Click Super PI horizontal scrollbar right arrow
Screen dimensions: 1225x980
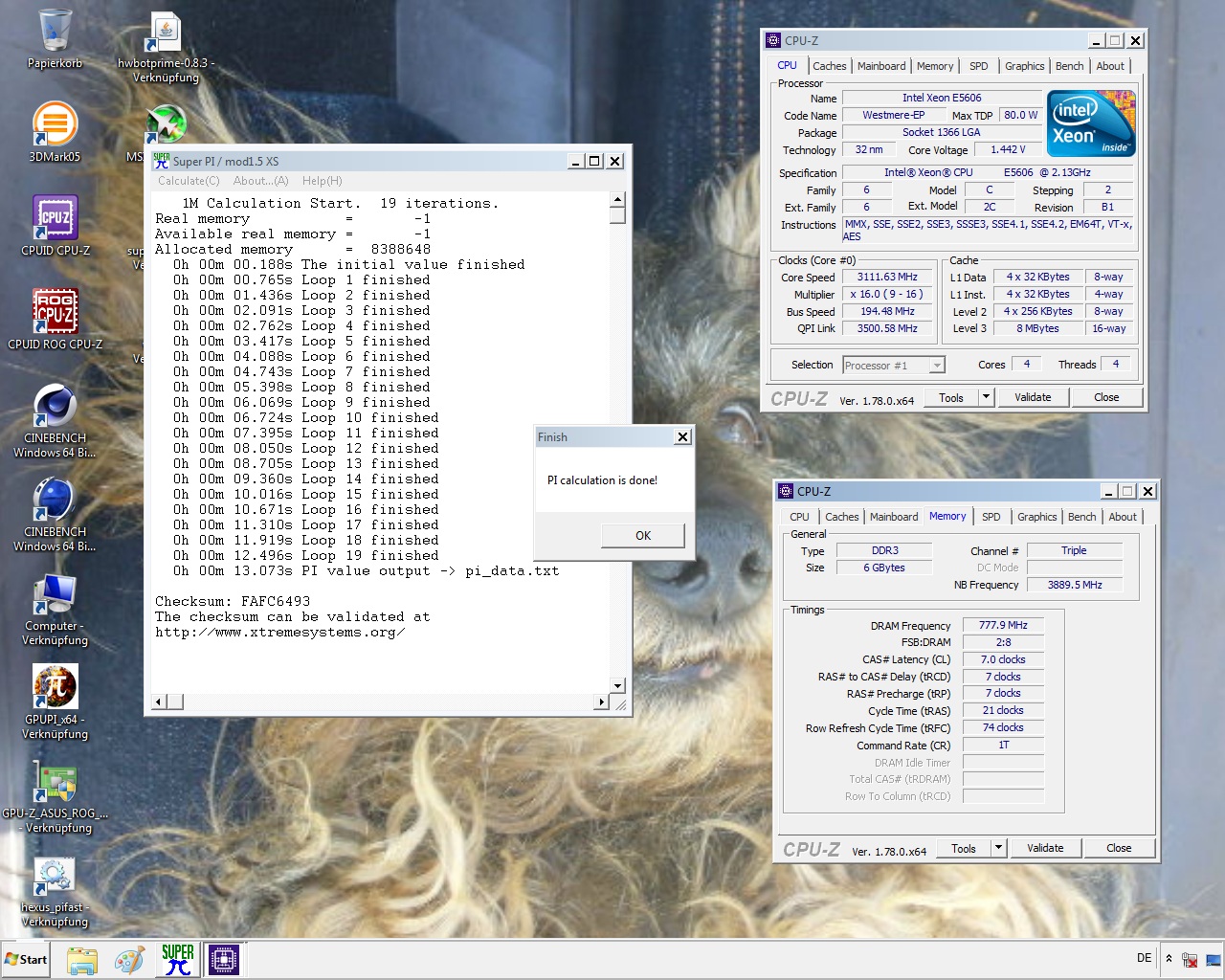(x=601, y=702)
